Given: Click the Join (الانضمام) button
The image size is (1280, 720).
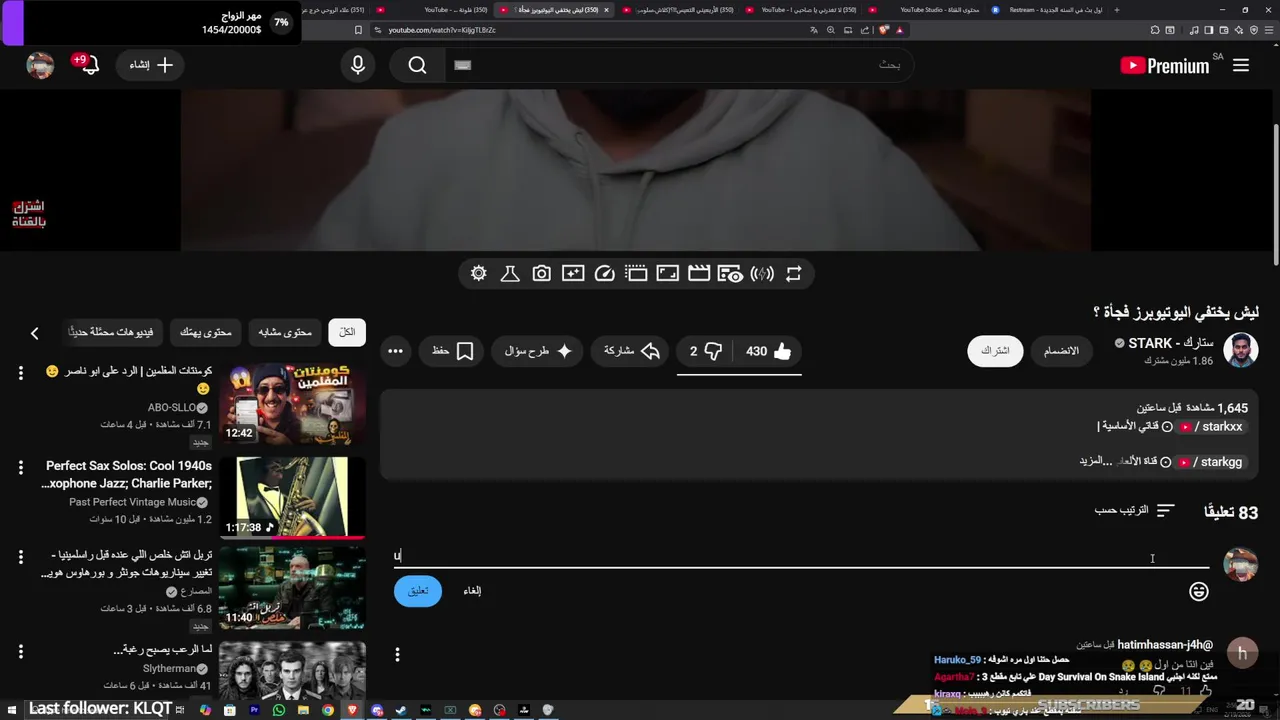Looking at the screenshot, I should pyautogui.click(x=1061, y=351).
